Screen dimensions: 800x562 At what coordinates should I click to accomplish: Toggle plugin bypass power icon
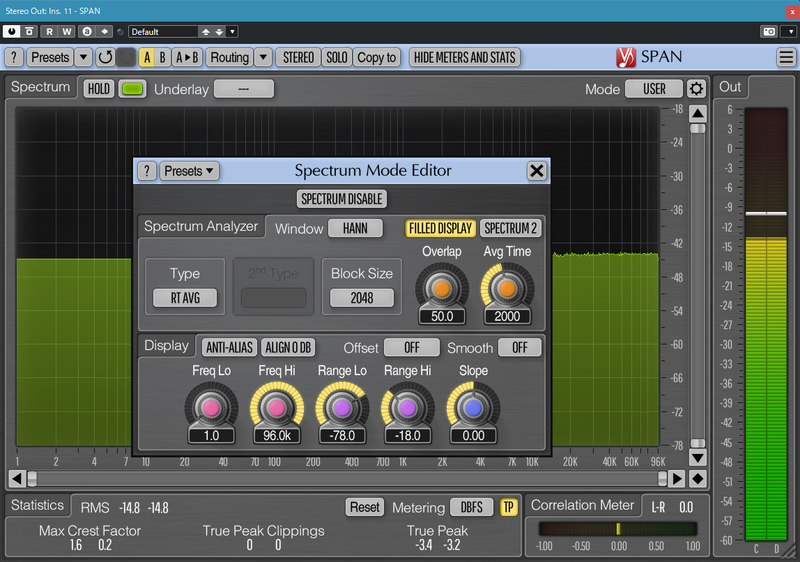(11, 32)
